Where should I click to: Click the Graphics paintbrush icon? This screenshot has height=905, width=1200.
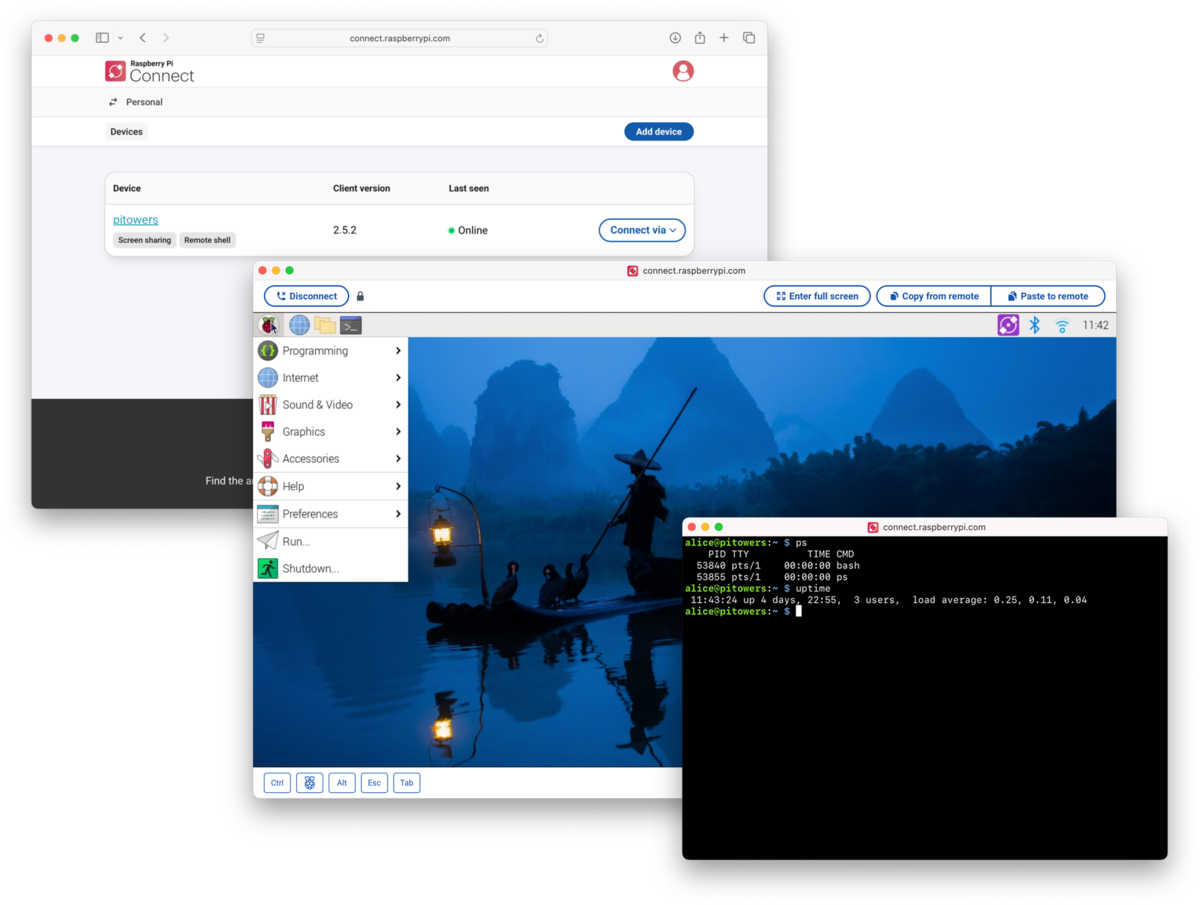tap(268, 432)
